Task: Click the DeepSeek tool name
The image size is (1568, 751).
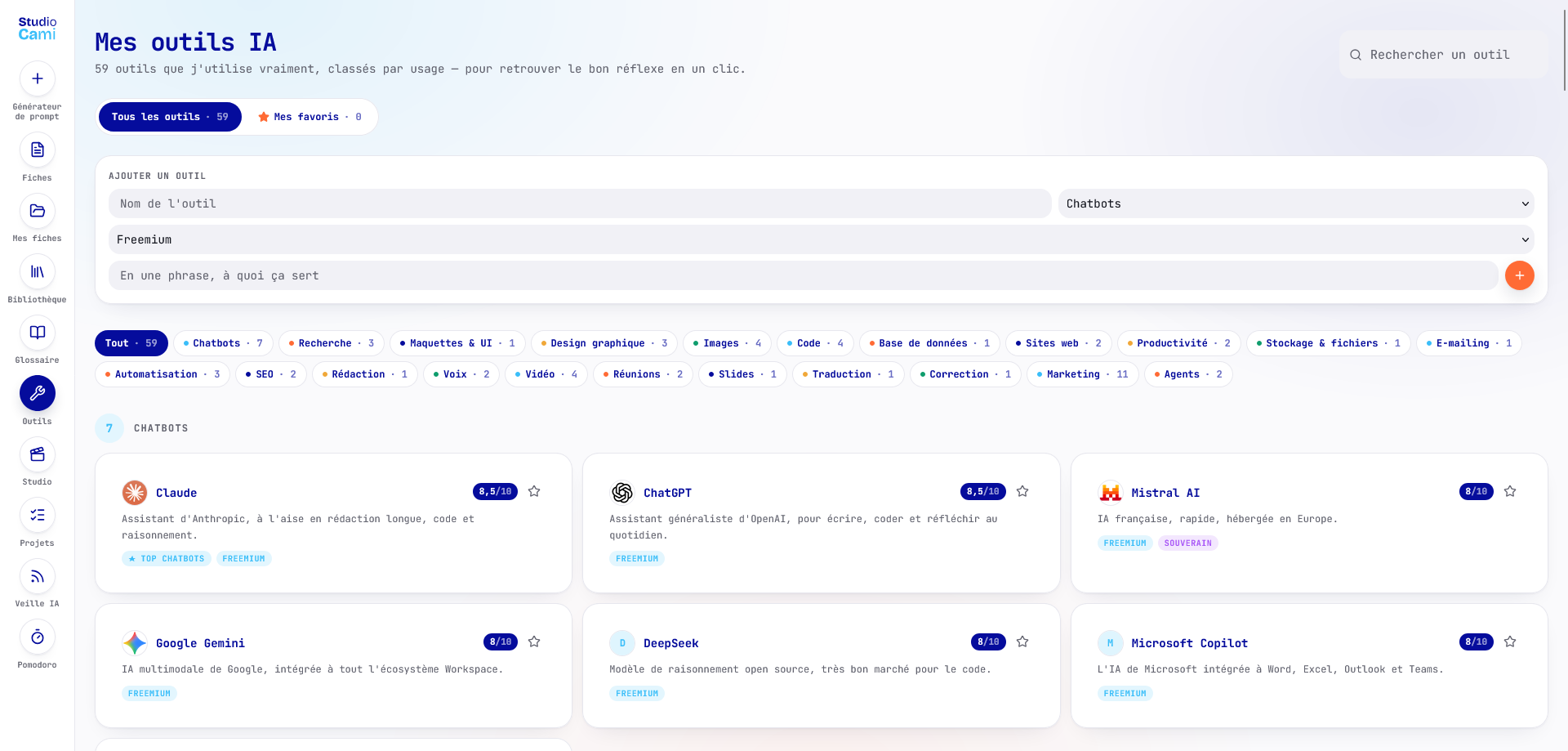Action: (671, 643)
